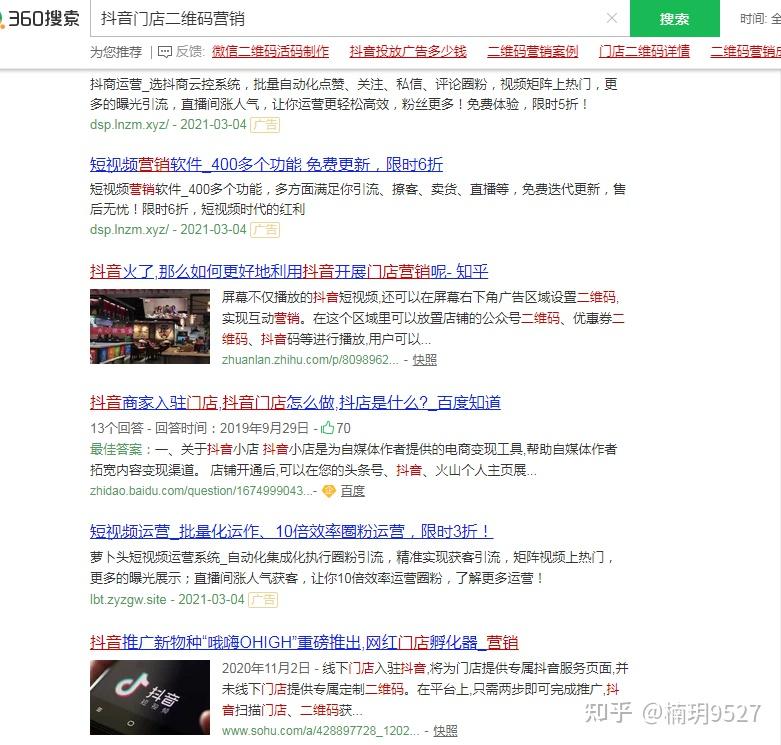781x745 pixels.
Task: Clear the search box with the X icon
Action: [x=612, y=18]
